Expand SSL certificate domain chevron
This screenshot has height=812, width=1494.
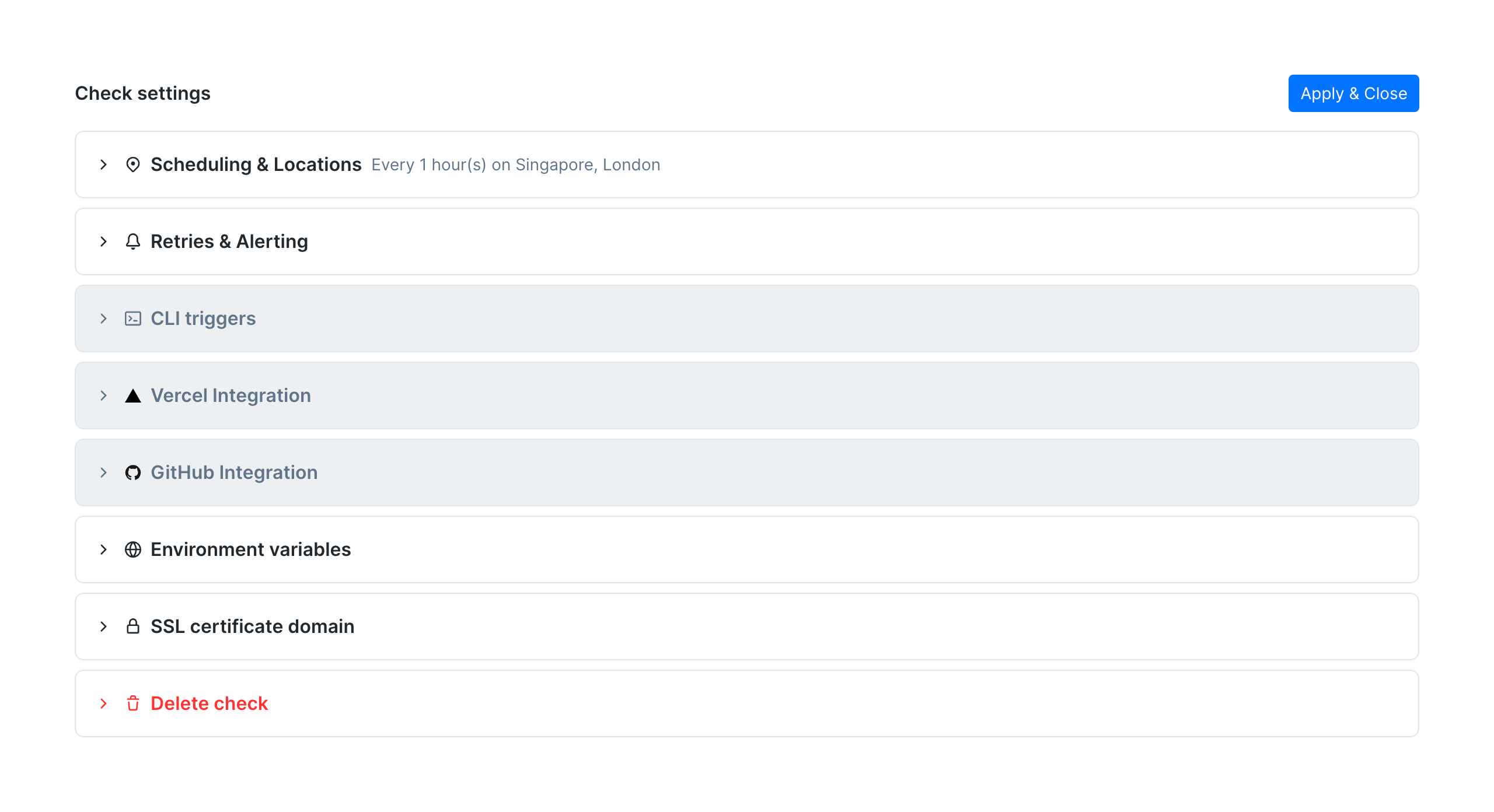pos(103,626)
